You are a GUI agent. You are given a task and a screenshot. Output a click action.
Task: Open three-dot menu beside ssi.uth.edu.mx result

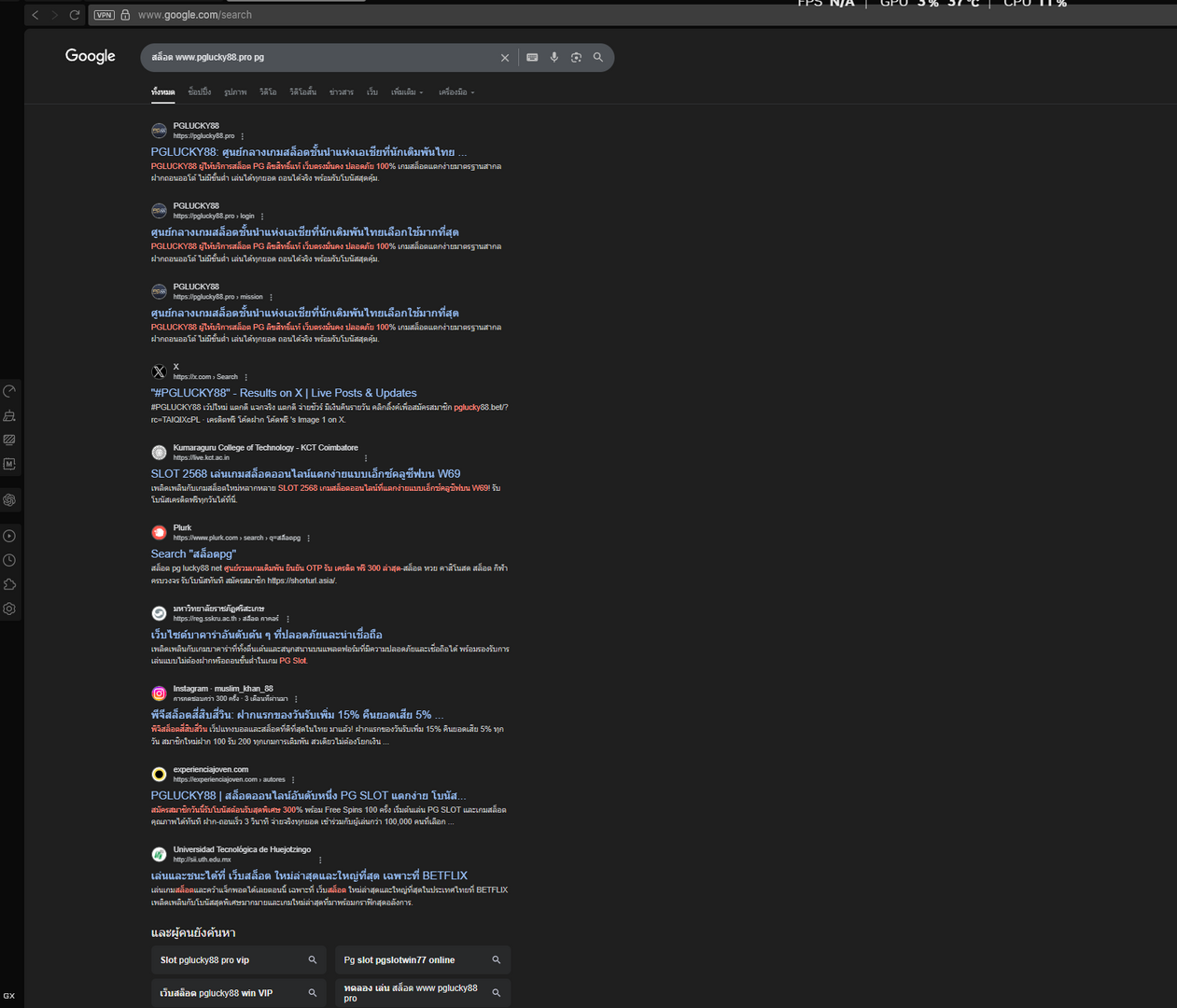pos(320,861)
